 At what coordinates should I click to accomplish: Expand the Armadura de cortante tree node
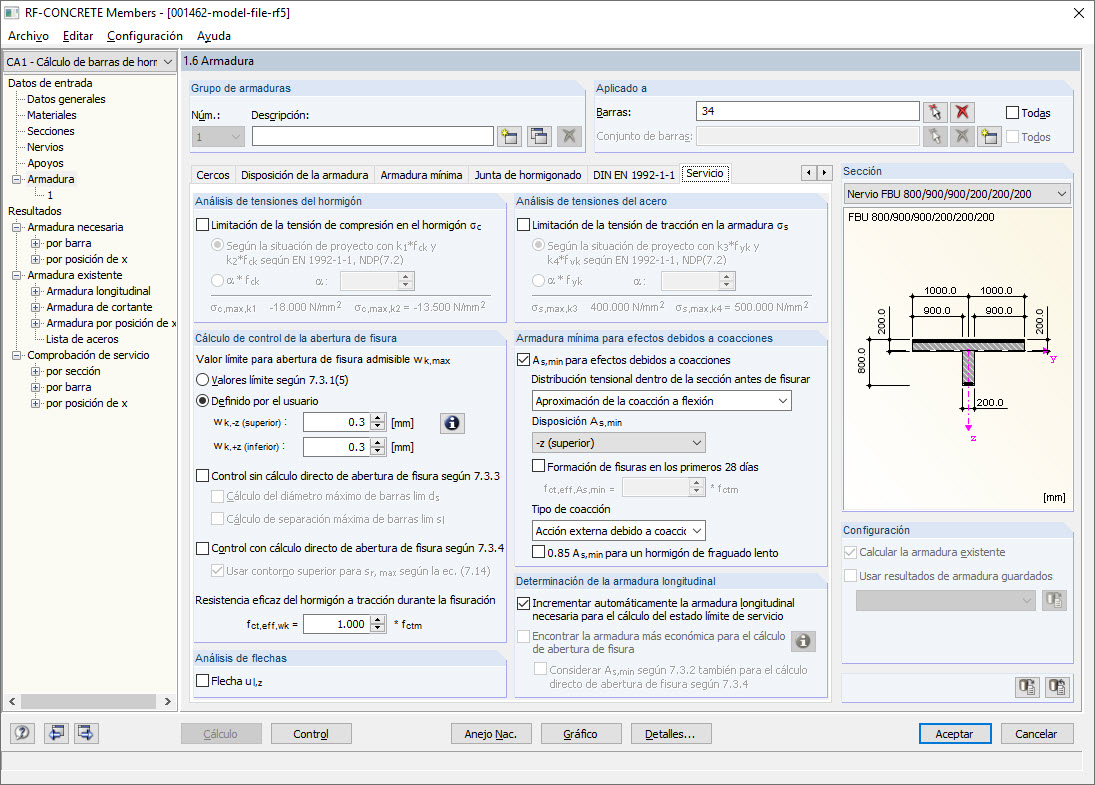tap(35, 307)
